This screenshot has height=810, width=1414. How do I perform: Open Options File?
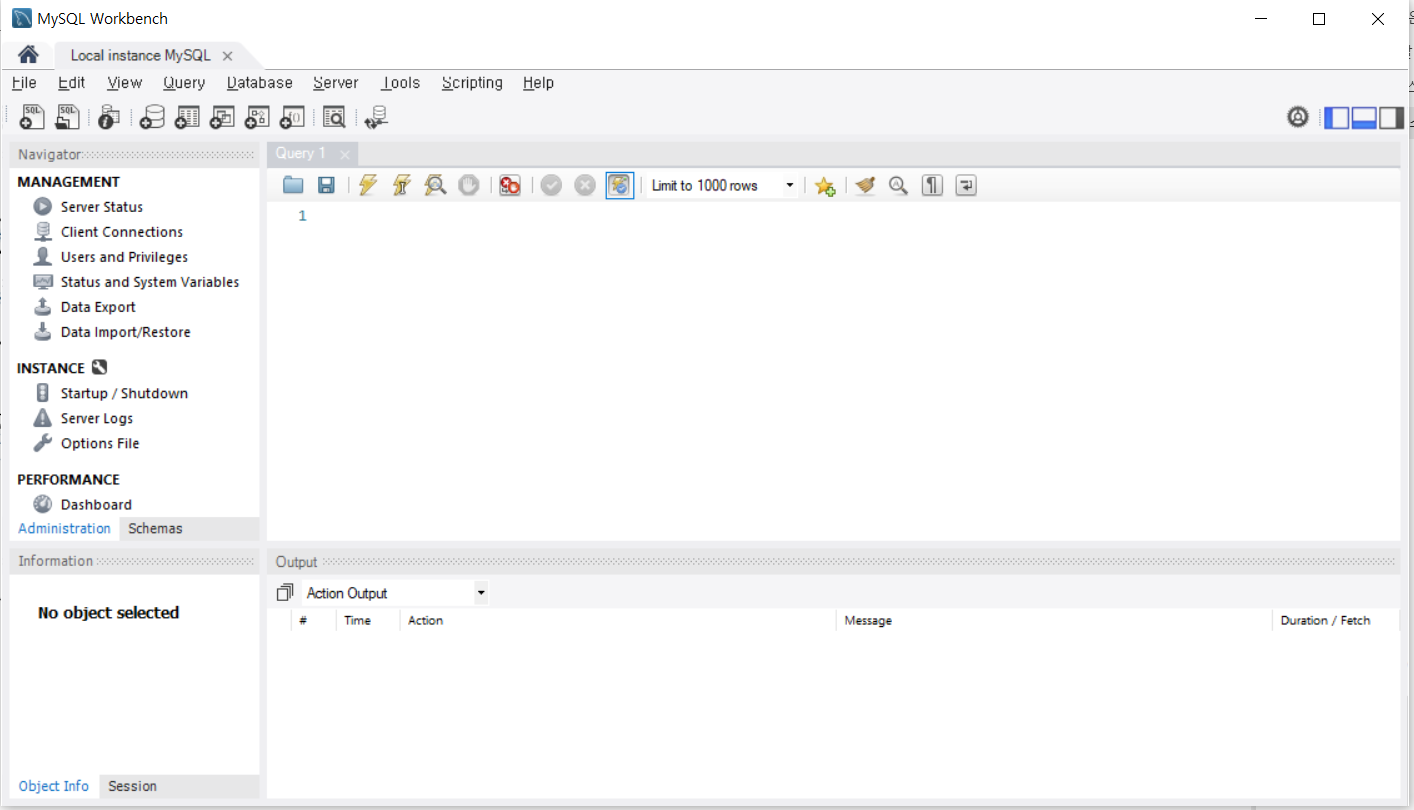[x=100, y=443]
